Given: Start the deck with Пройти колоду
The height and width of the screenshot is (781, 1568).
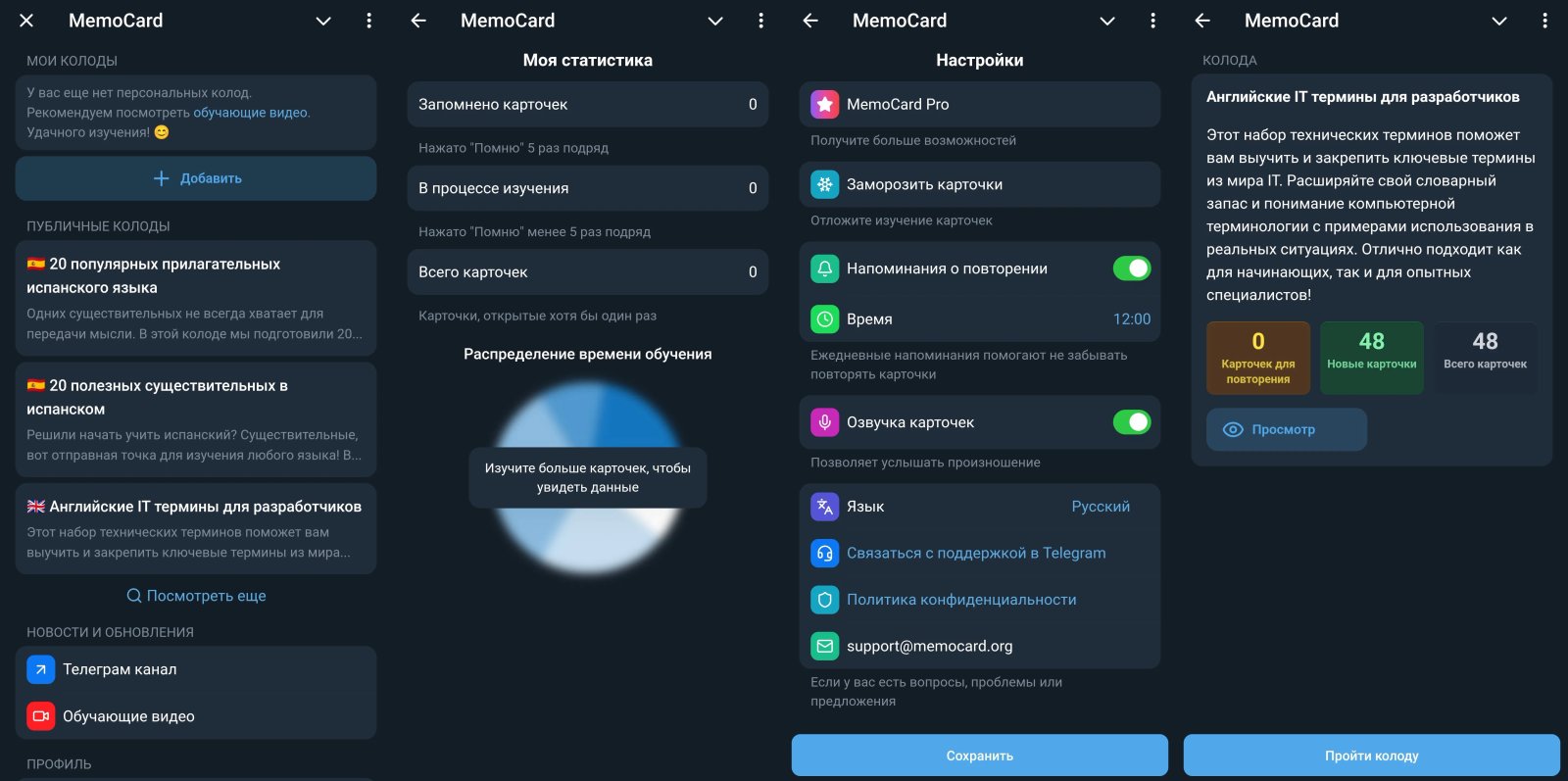Looking at the screenshot, I should [1371, 755].
